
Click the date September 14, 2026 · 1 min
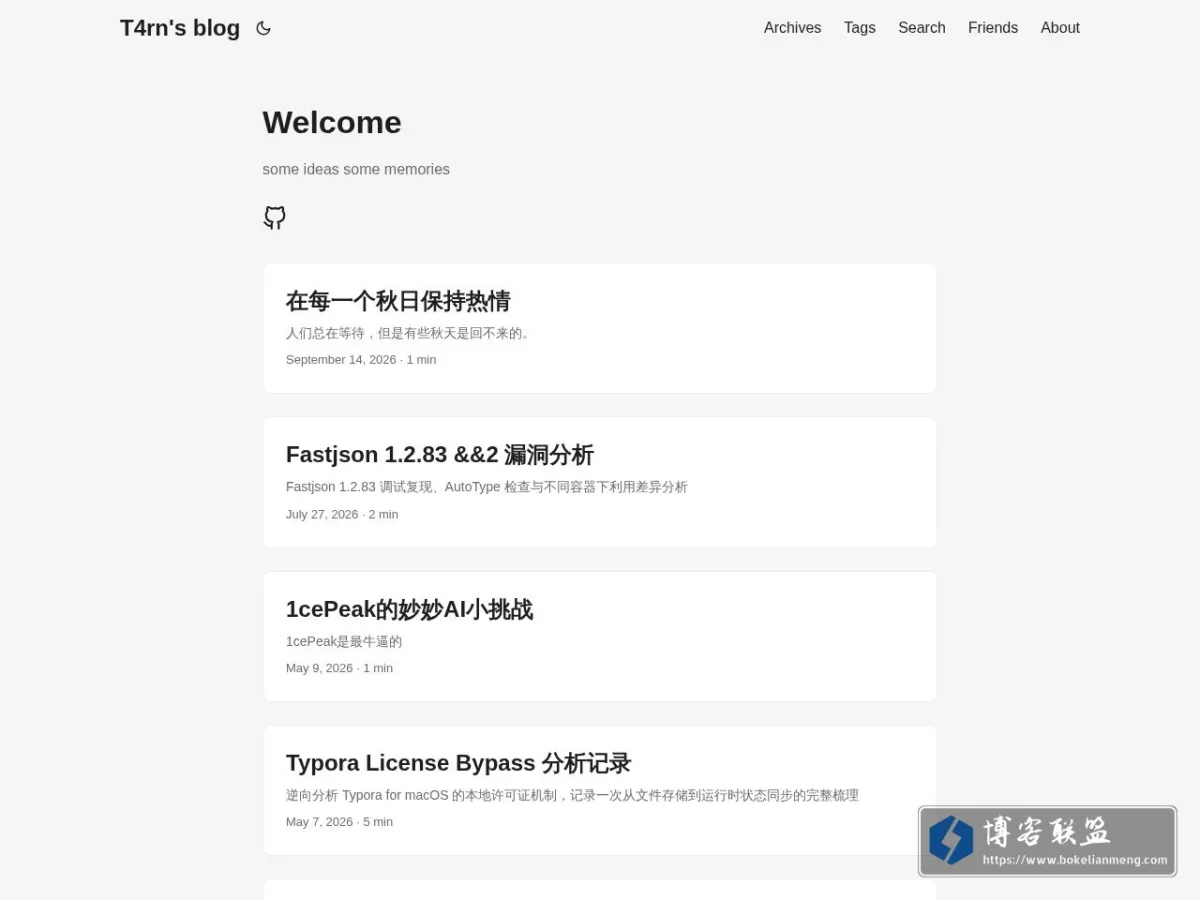[x=361, y=360]
